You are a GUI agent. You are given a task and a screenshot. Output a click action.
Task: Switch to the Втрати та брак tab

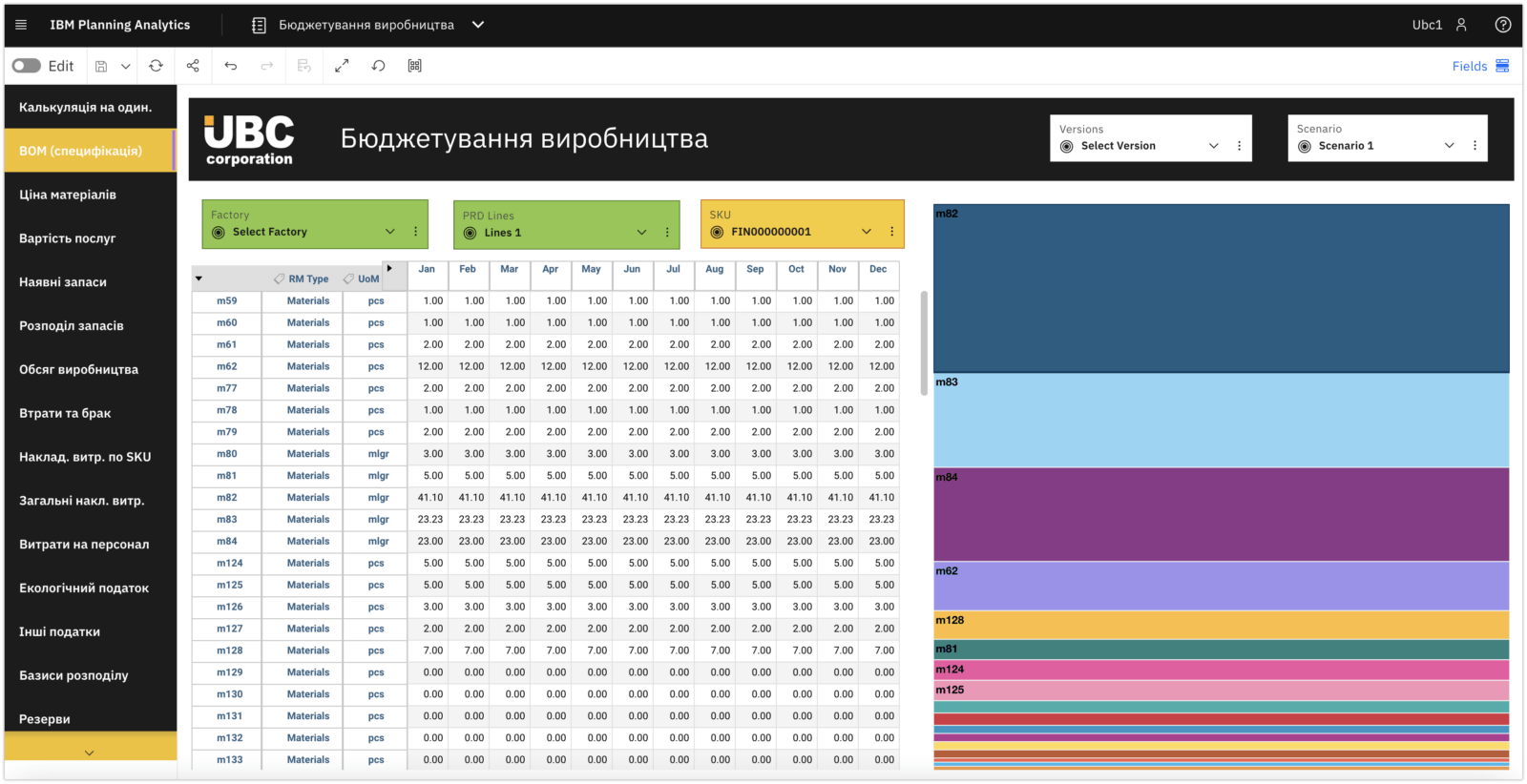(x=91, y=413)
